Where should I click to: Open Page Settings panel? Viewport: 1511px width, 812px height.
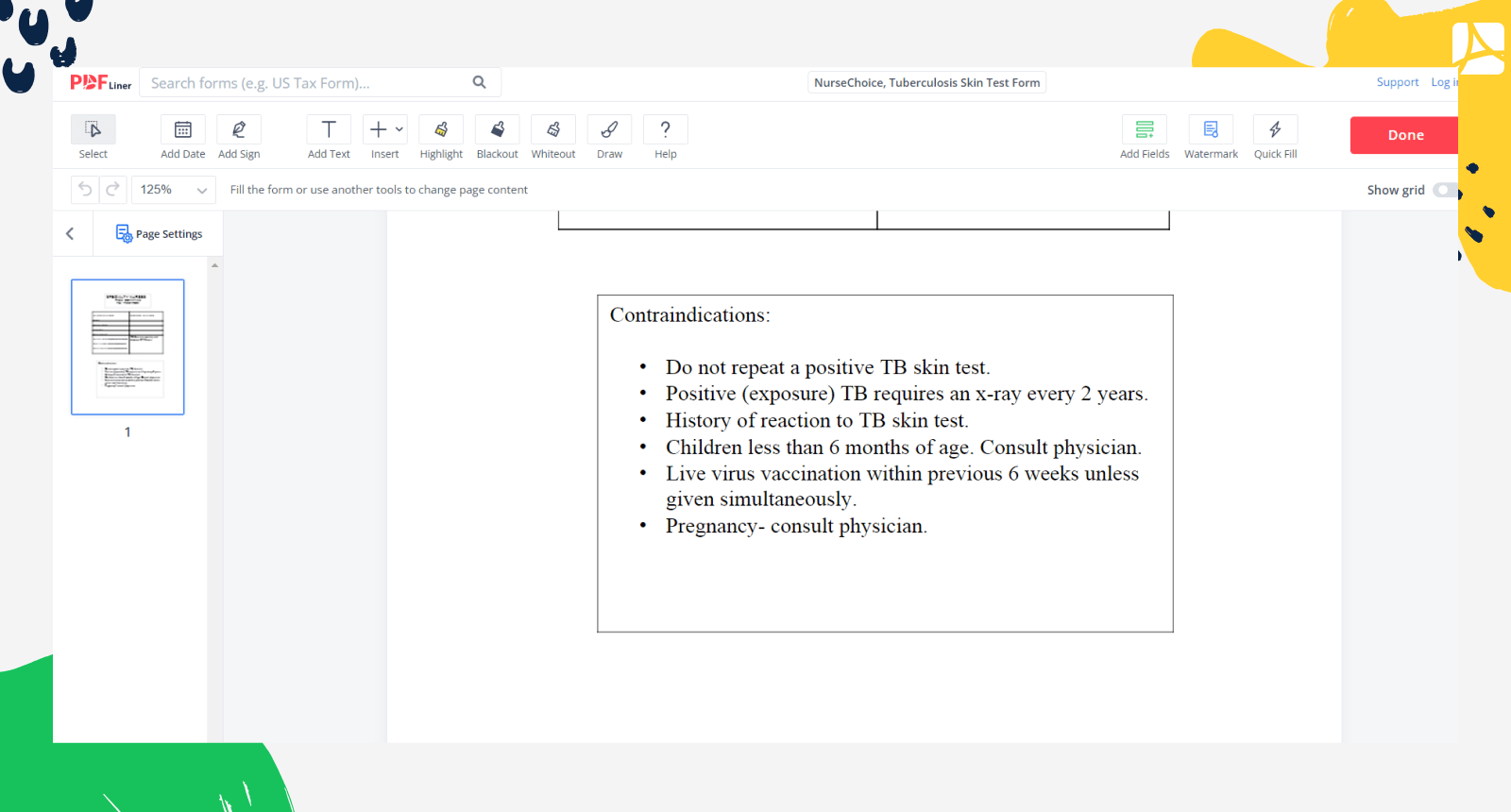tap(159, 233)
